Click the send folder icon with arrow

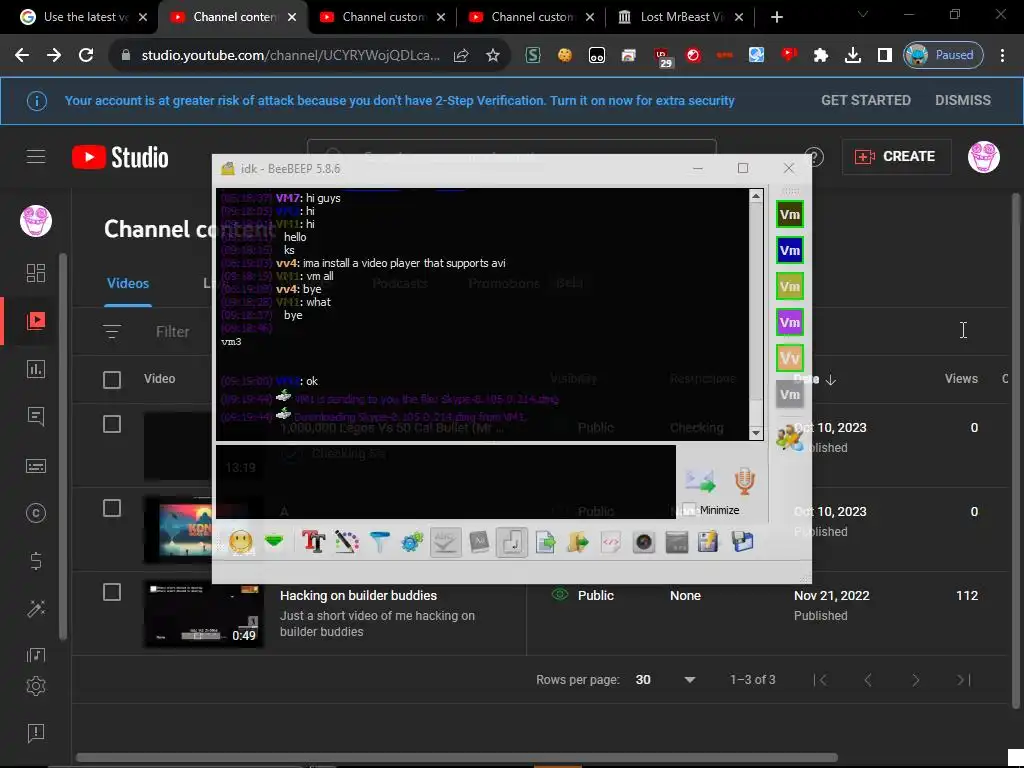point(578,541)
